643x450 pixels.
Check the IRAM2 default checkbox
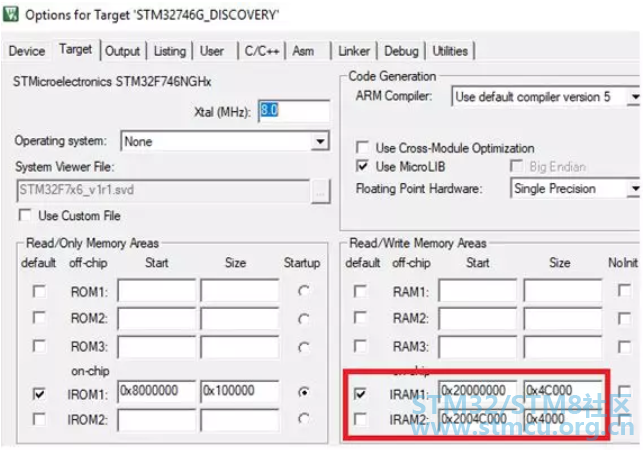point(360,419)
